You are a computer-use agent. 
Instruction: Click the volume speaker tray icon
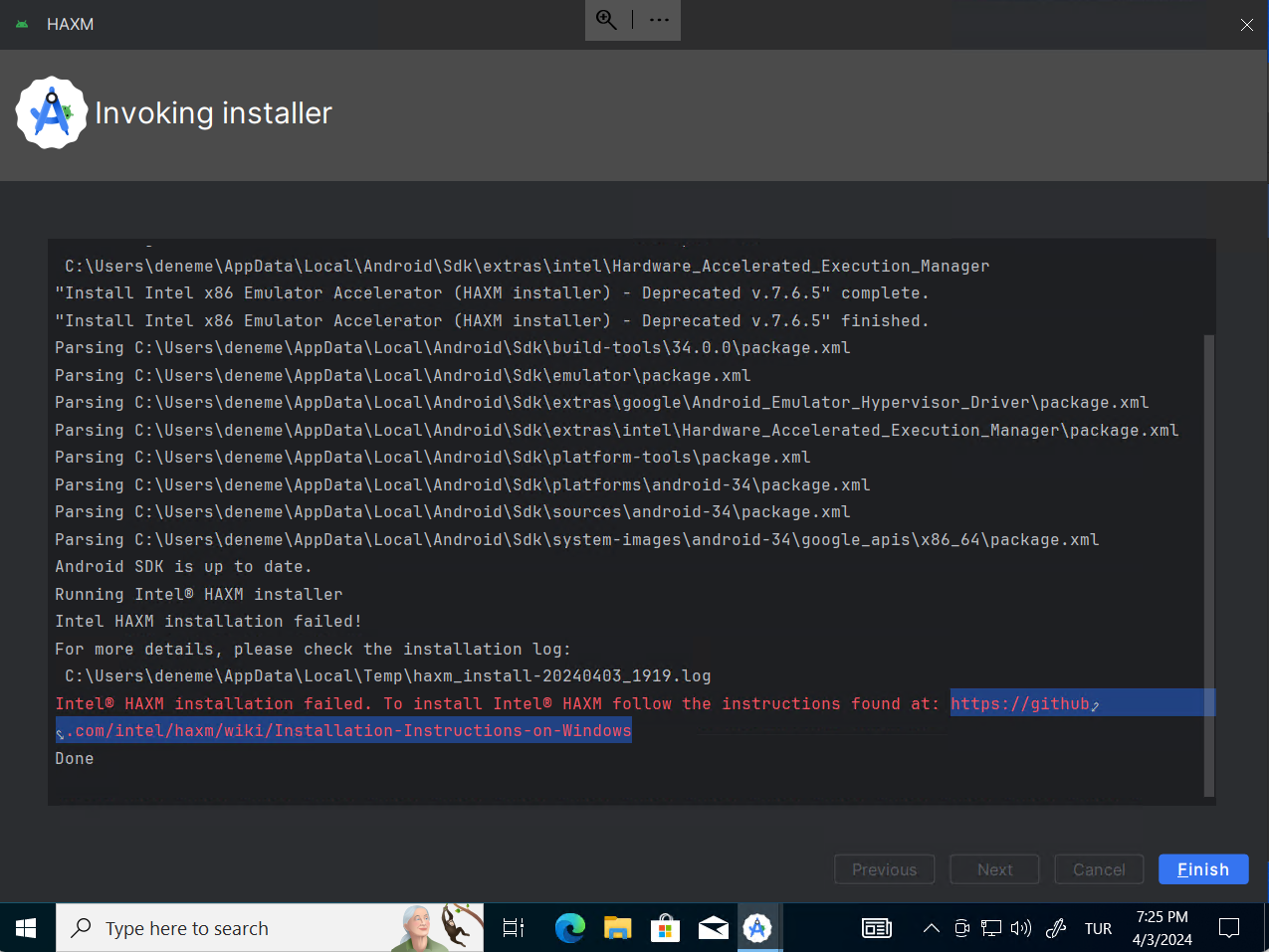(1021, 928)
